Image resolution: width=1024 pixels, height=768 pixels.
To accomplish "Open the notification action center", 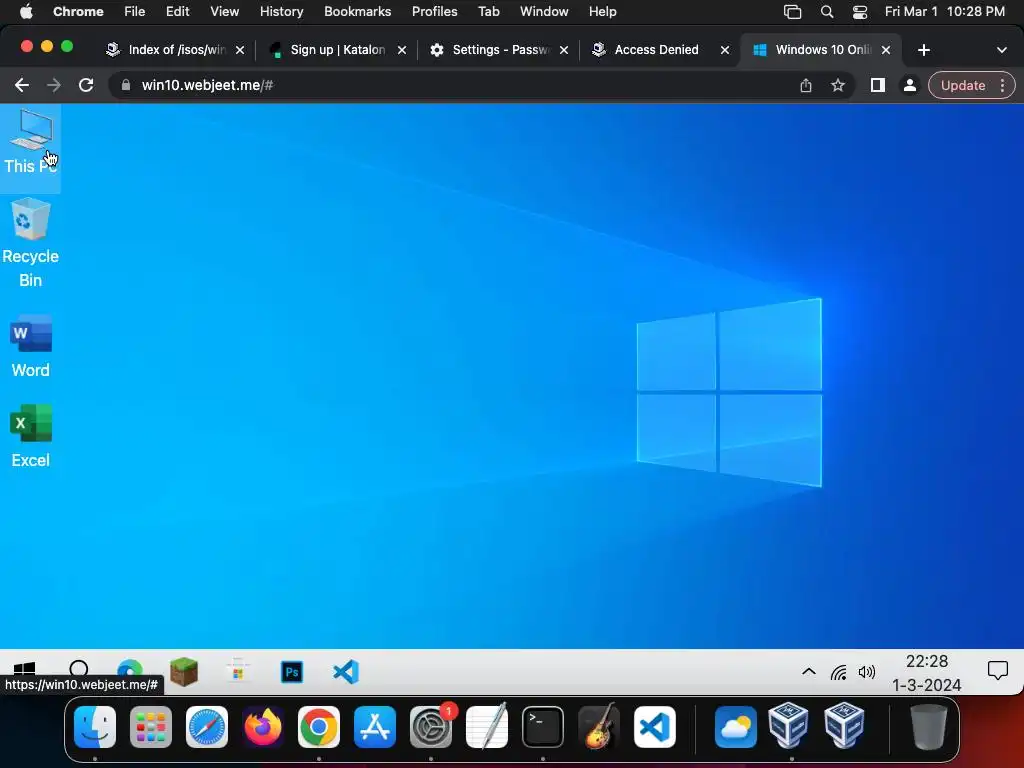I will [997, 671].
